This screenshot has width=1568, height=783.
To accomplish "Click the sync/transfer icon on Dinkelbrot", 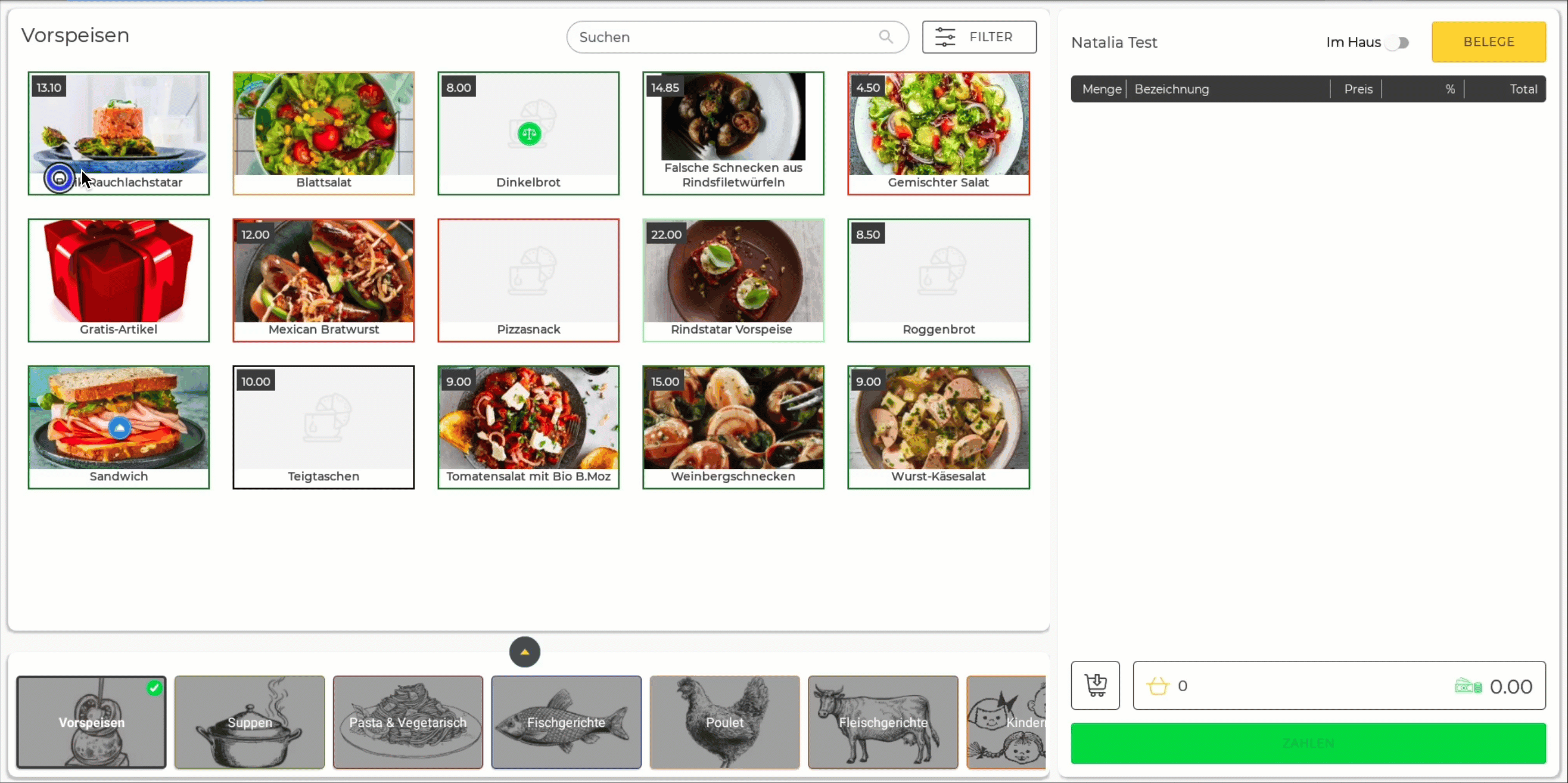I will click(x=528, y=133).
